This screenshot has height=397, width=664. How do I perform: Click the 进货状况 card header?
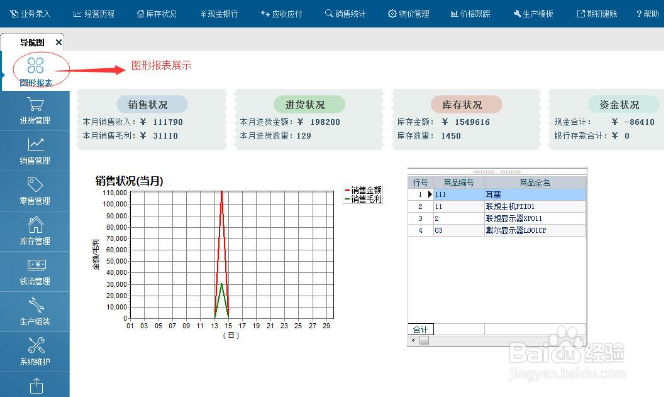coord(309,104)
